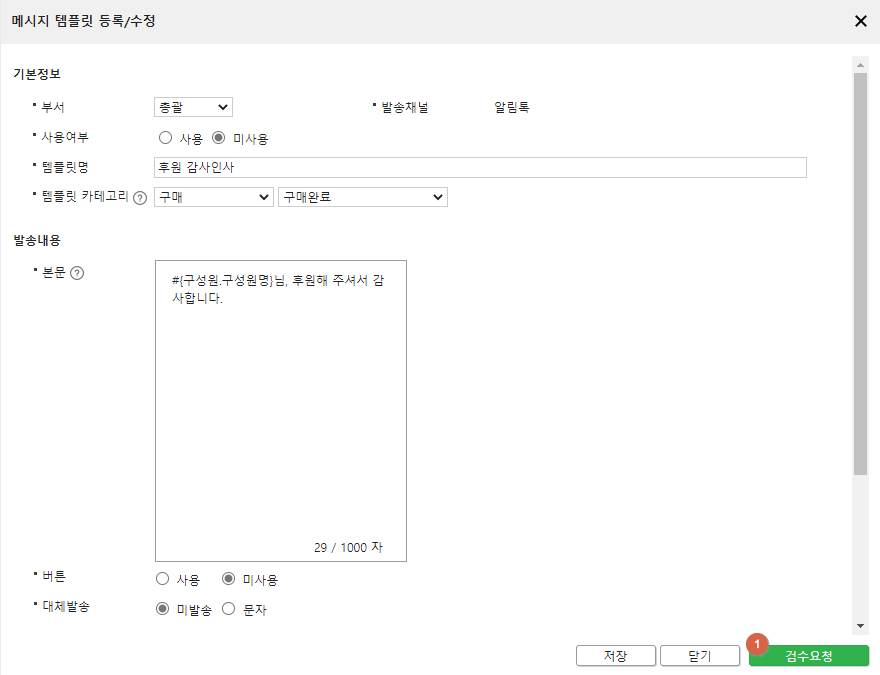Select 문자 radio for 대체발송
The image size is (880, 675).
tap(228, 609)
